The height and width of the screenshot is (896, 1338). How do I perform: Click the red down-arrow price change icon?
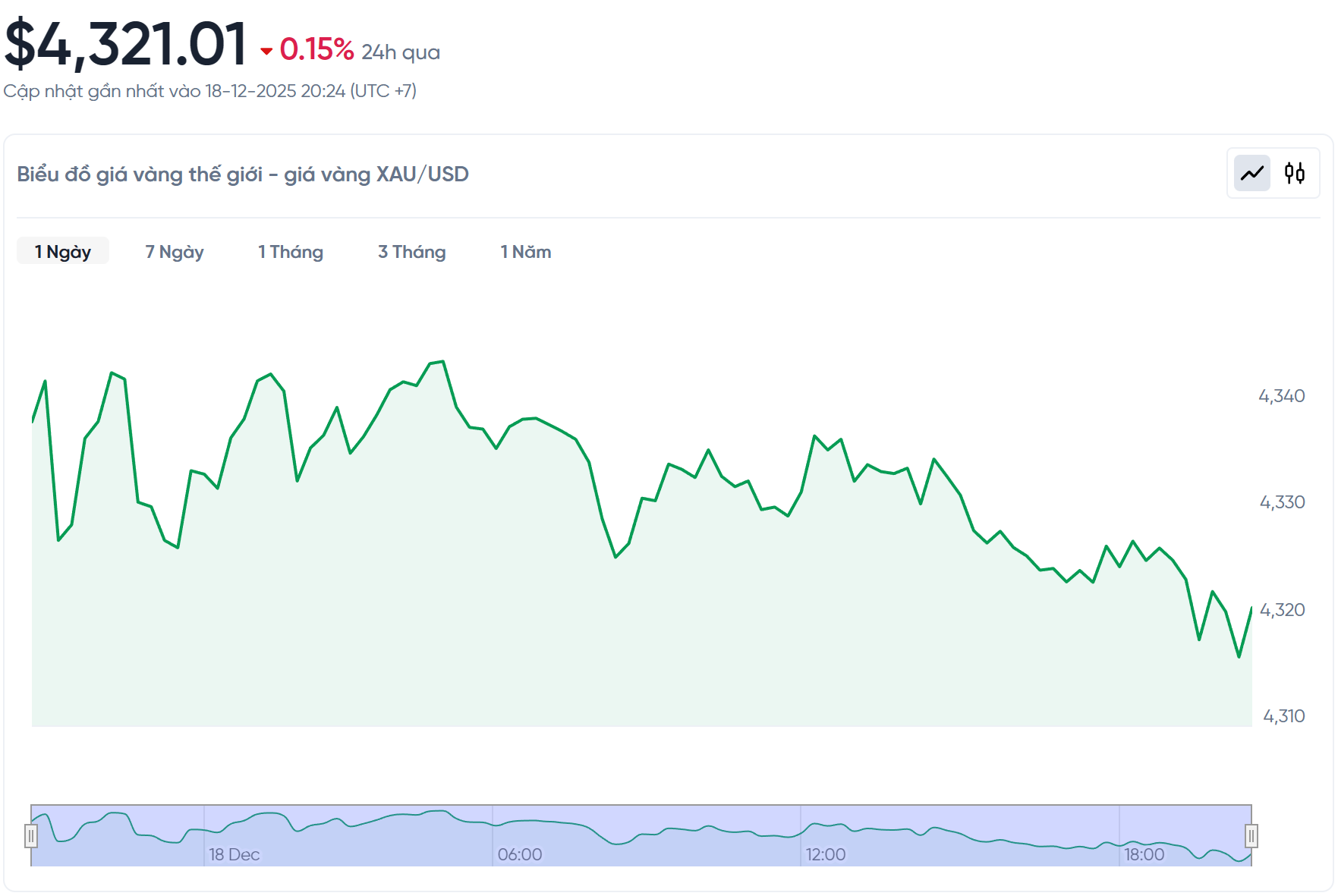[x=266, y=52]
